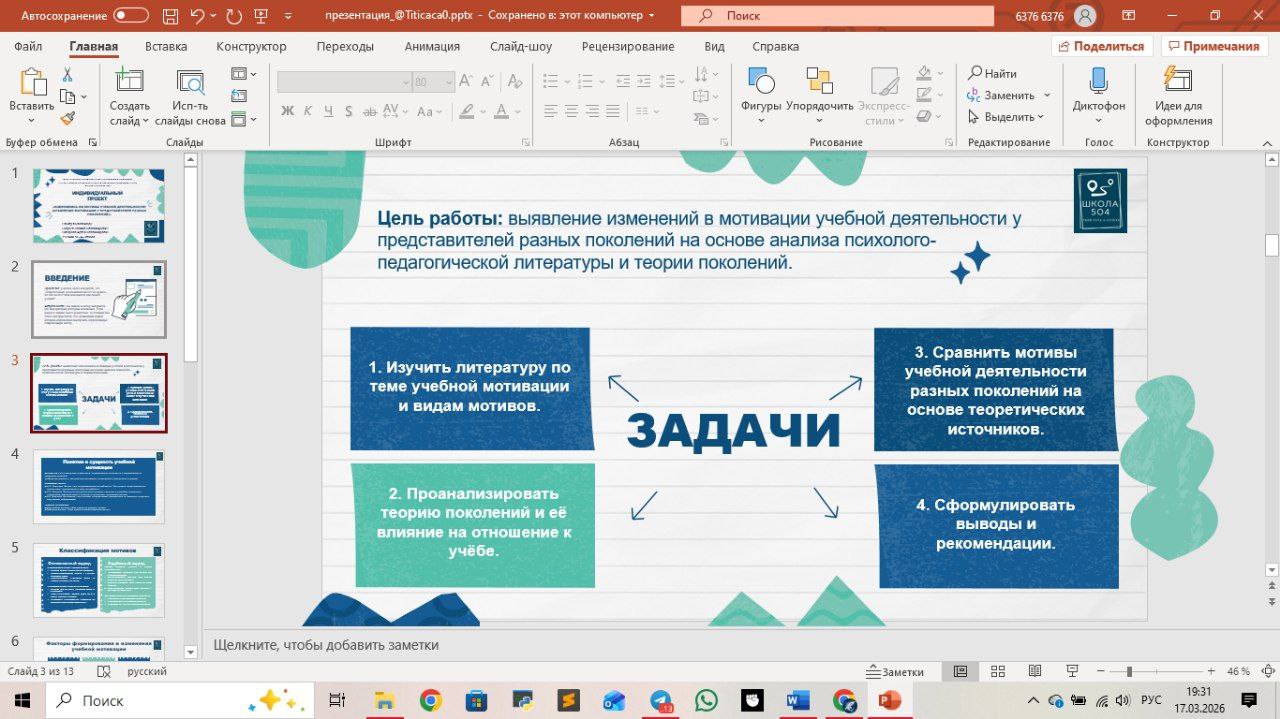The width and height of the screenshot is (1280, 719).
Task: Select the slide 4 thumbnail
Action: click(x=99, y=487)
